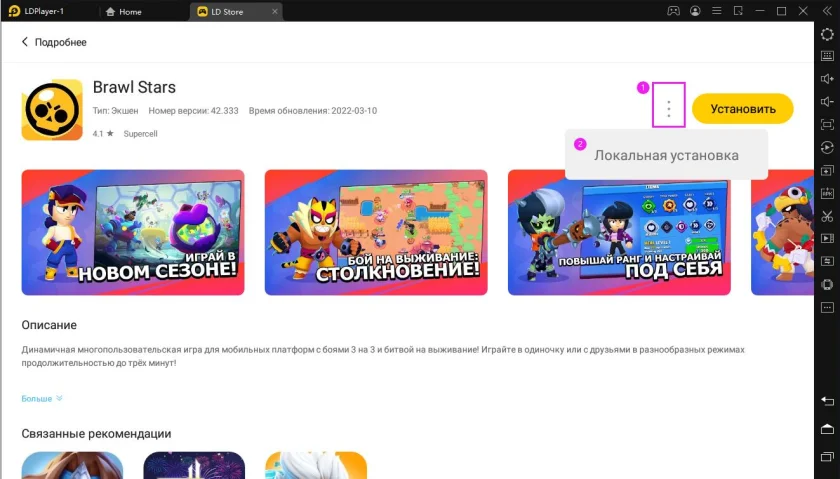Click the video recorder icon in sidebar
840x479 pixels.
827,238
